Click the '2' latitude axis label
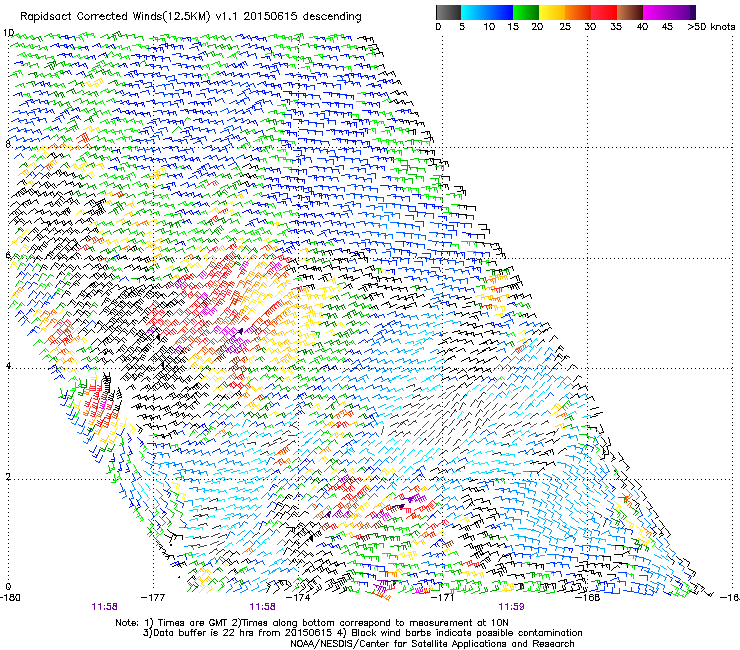The width and height of the screenshot is (740, 650). [8, 476]
